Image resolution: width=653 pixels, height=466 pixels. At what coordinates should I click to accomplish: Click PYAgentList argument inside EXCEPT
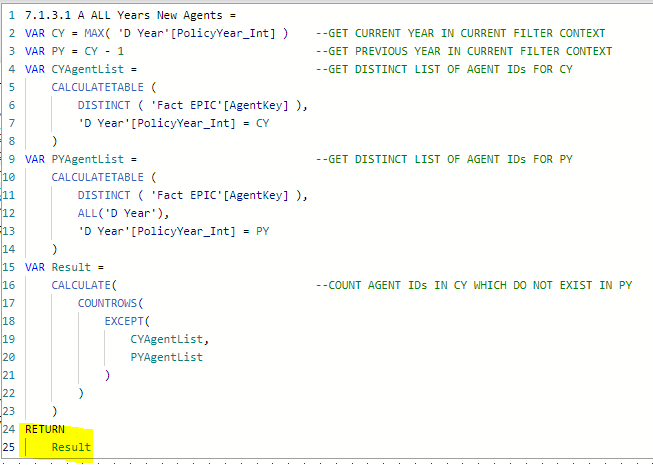[167, 357]
